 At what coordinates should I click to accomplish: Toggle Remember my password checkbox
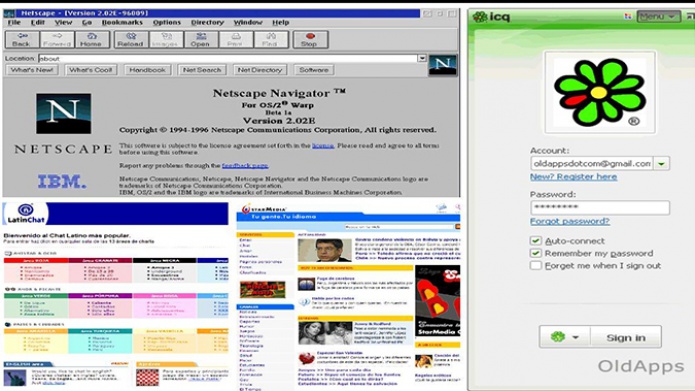[535, 253]
